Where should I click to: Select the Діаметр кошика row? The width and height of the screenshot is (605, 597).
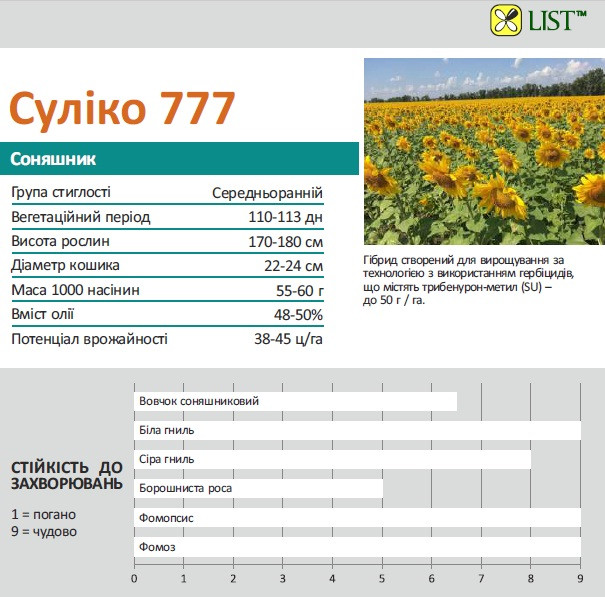point(167,266)
